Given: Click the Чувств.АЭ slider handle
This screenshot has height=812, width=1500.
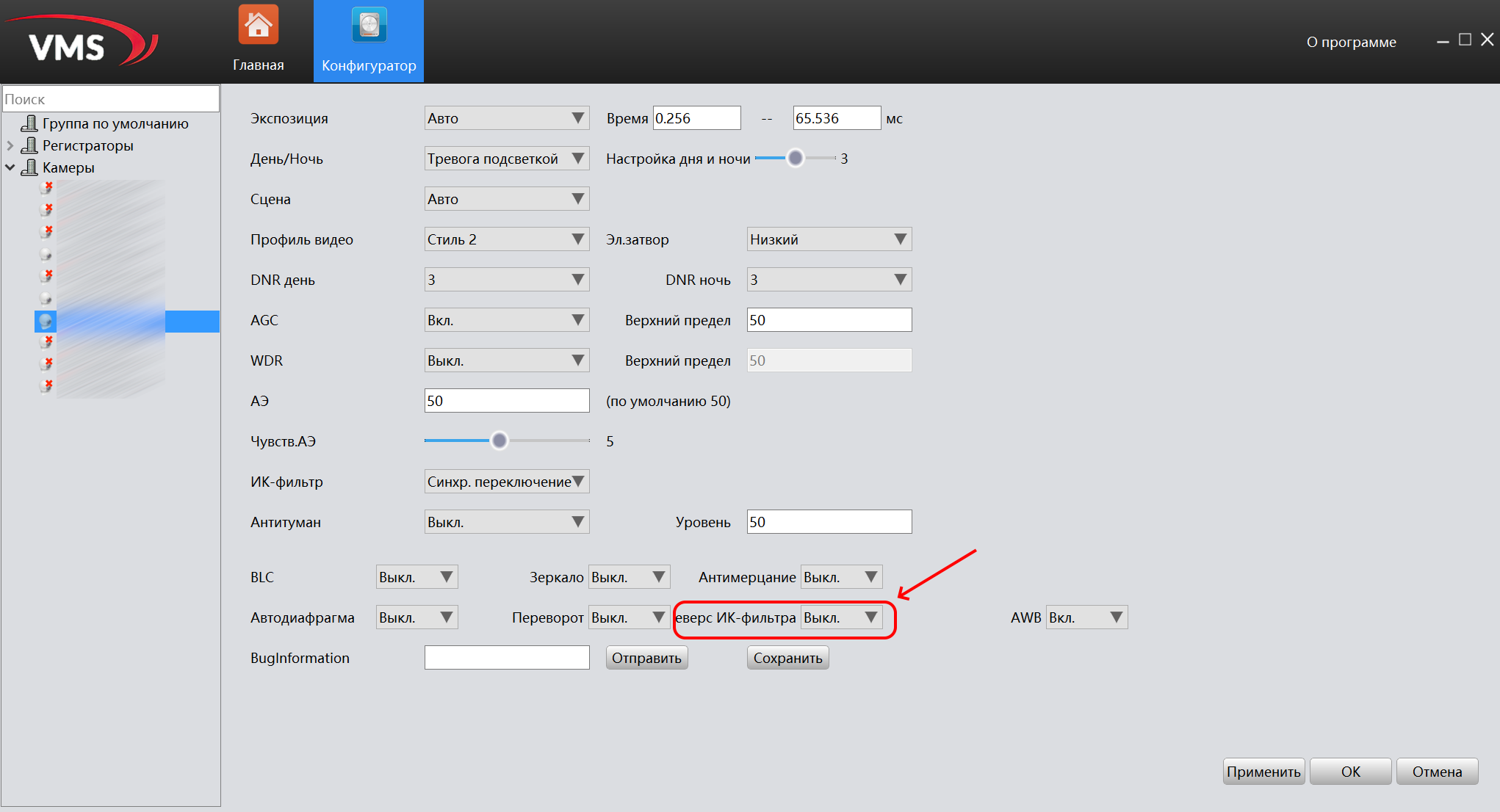Looking at the screenshot, I should tap(500, 441).
